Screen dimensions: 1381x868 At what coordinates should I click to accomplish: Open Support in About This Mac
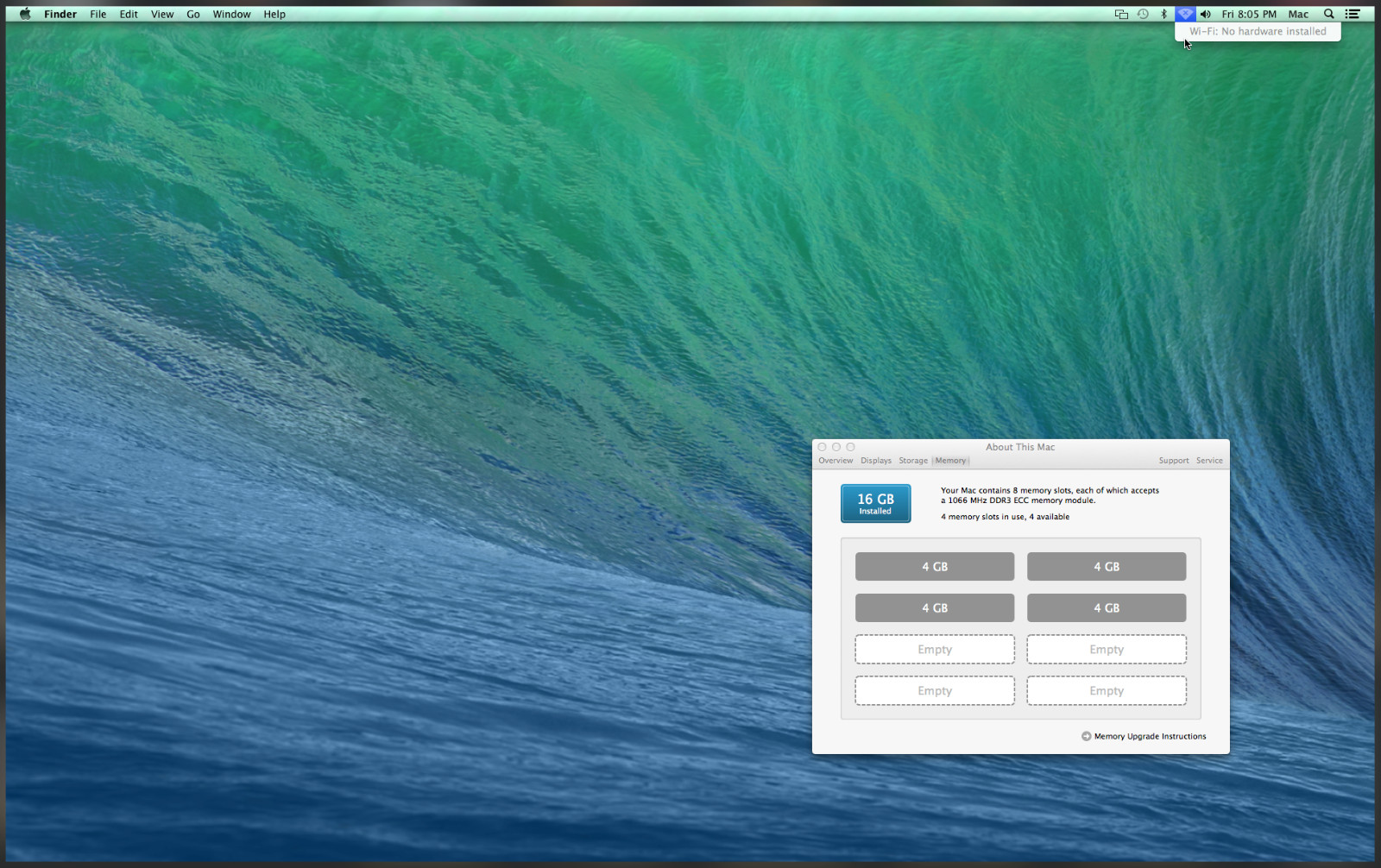click(1174, 461)
